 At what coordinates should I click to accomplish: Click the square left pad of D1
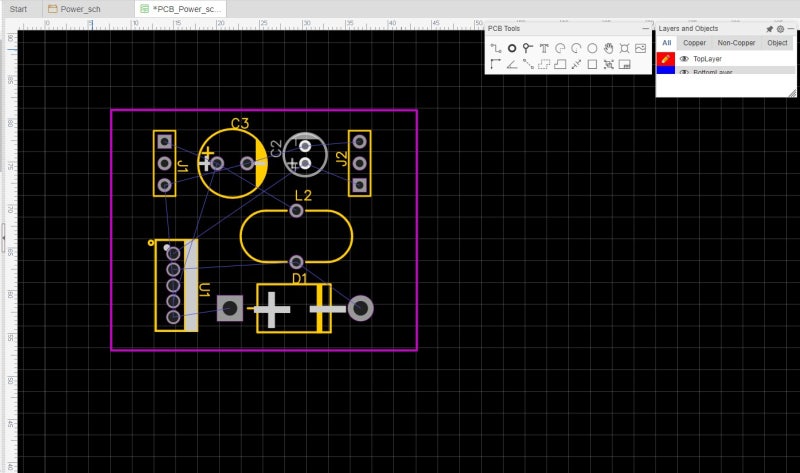[230, 308]
